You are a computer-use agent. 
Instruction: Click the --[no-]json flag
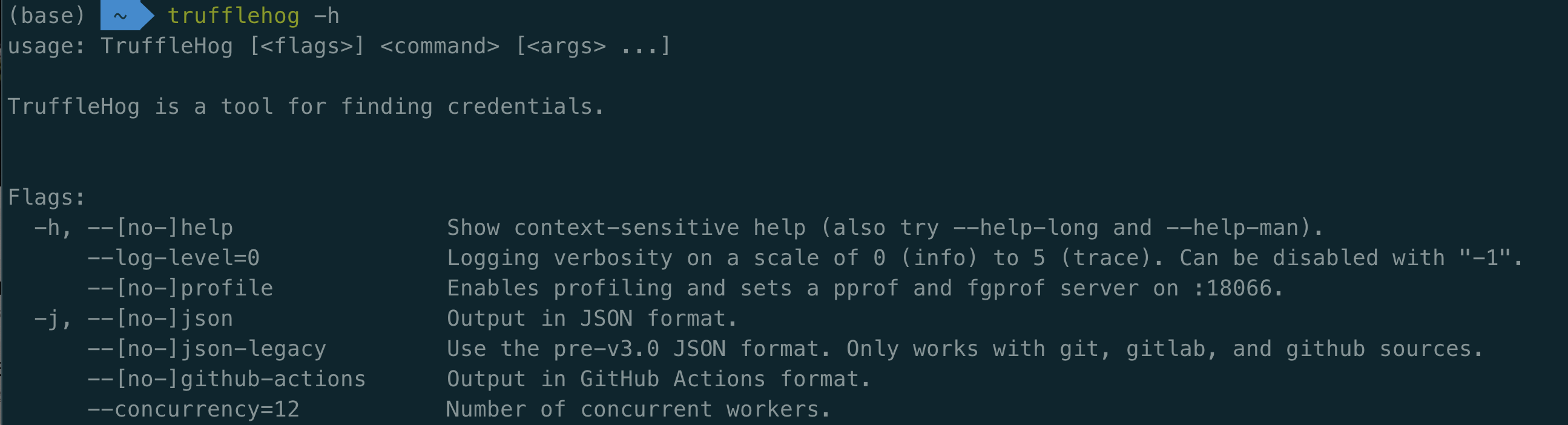click(160, 319)
